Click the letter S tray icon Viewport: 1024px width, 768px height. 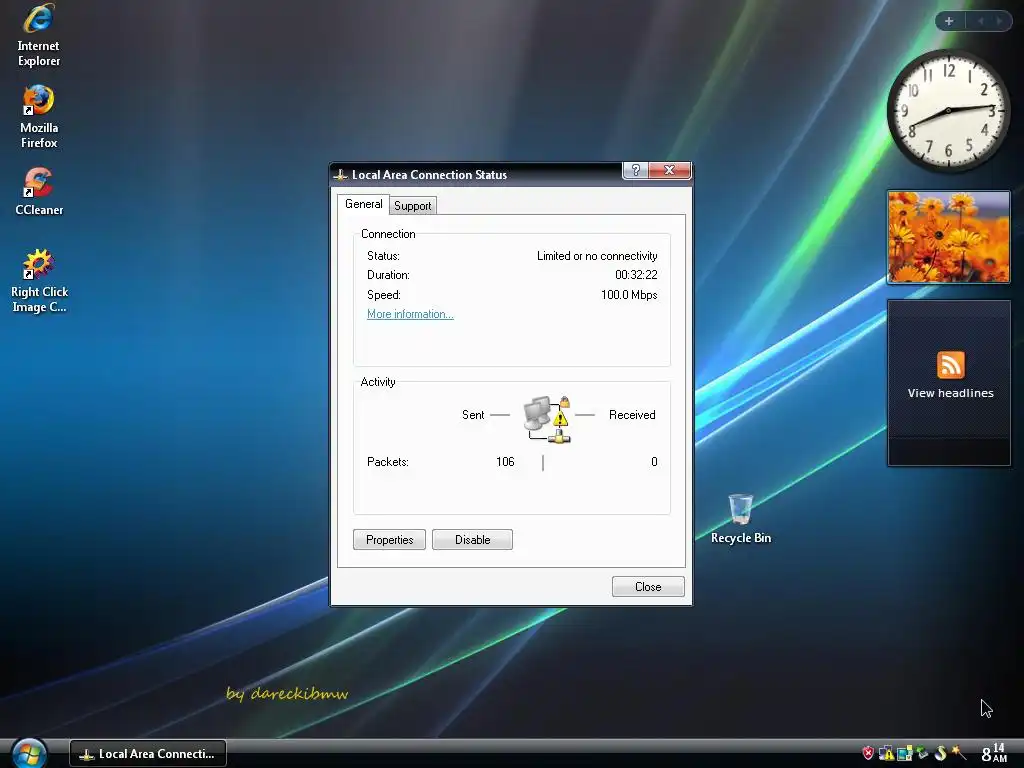[940, 754]
